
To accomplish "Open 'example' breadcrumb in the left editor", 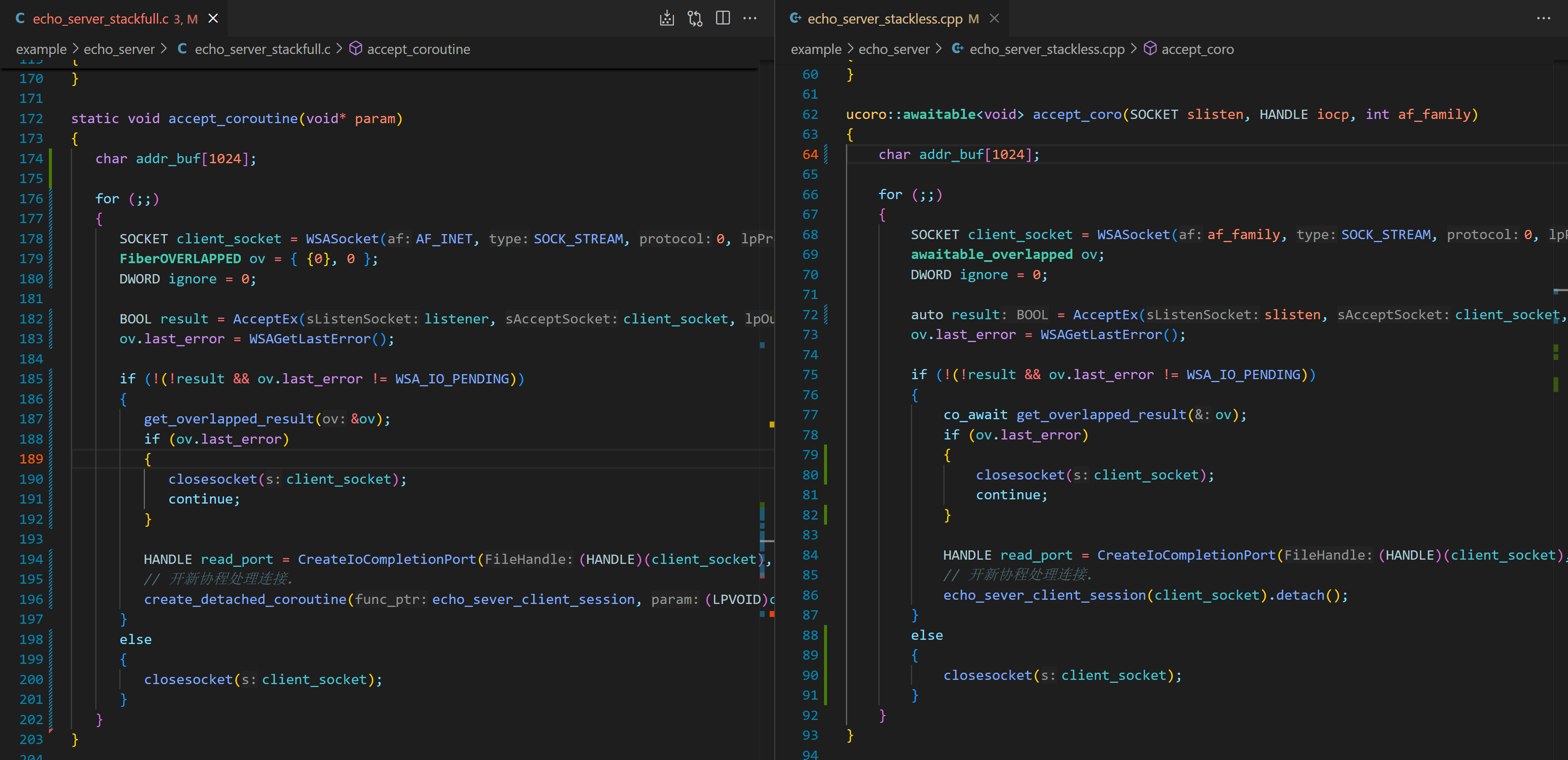I will pos(41,49).
